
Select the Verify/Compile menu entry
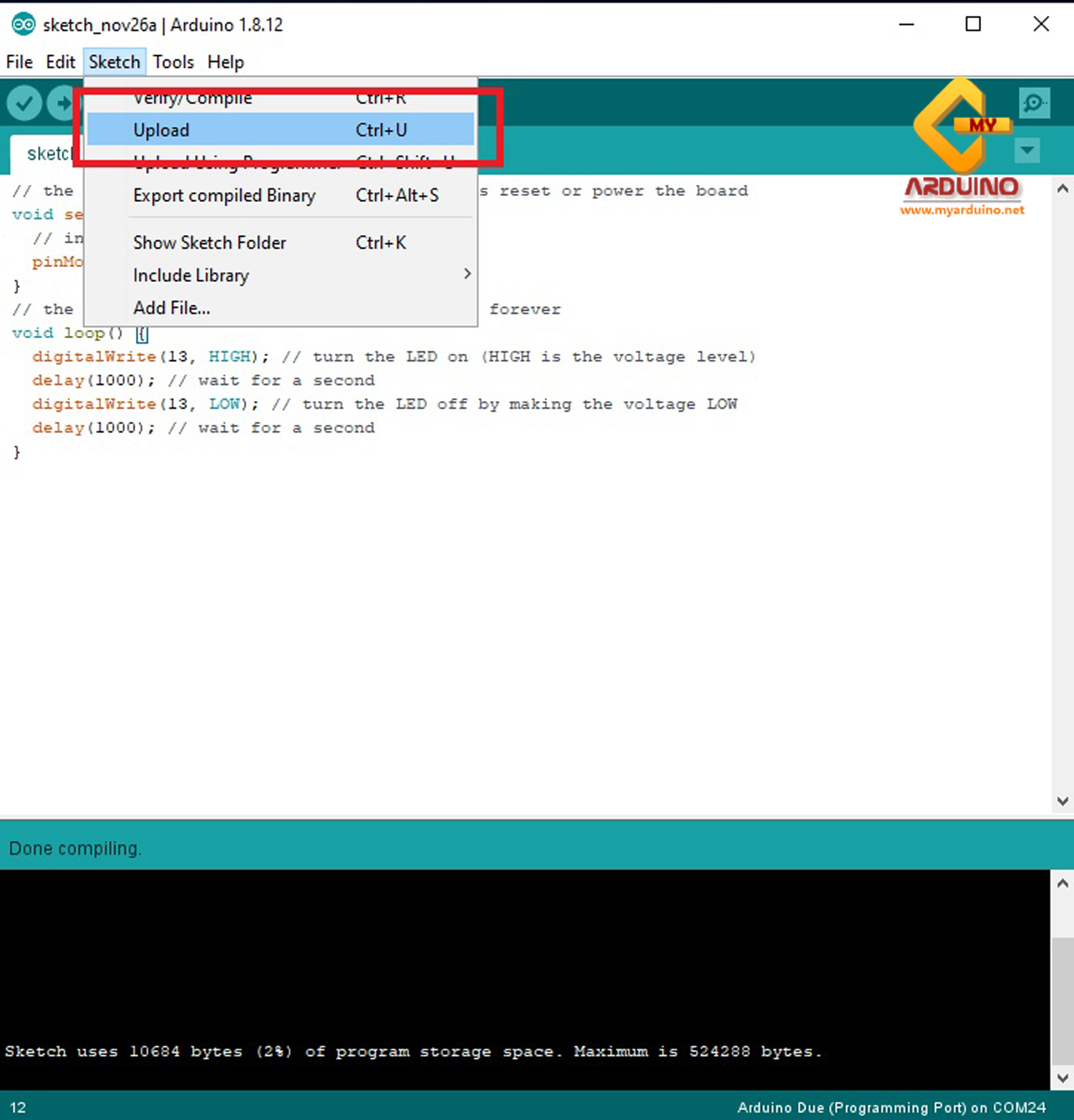(192, 98)
